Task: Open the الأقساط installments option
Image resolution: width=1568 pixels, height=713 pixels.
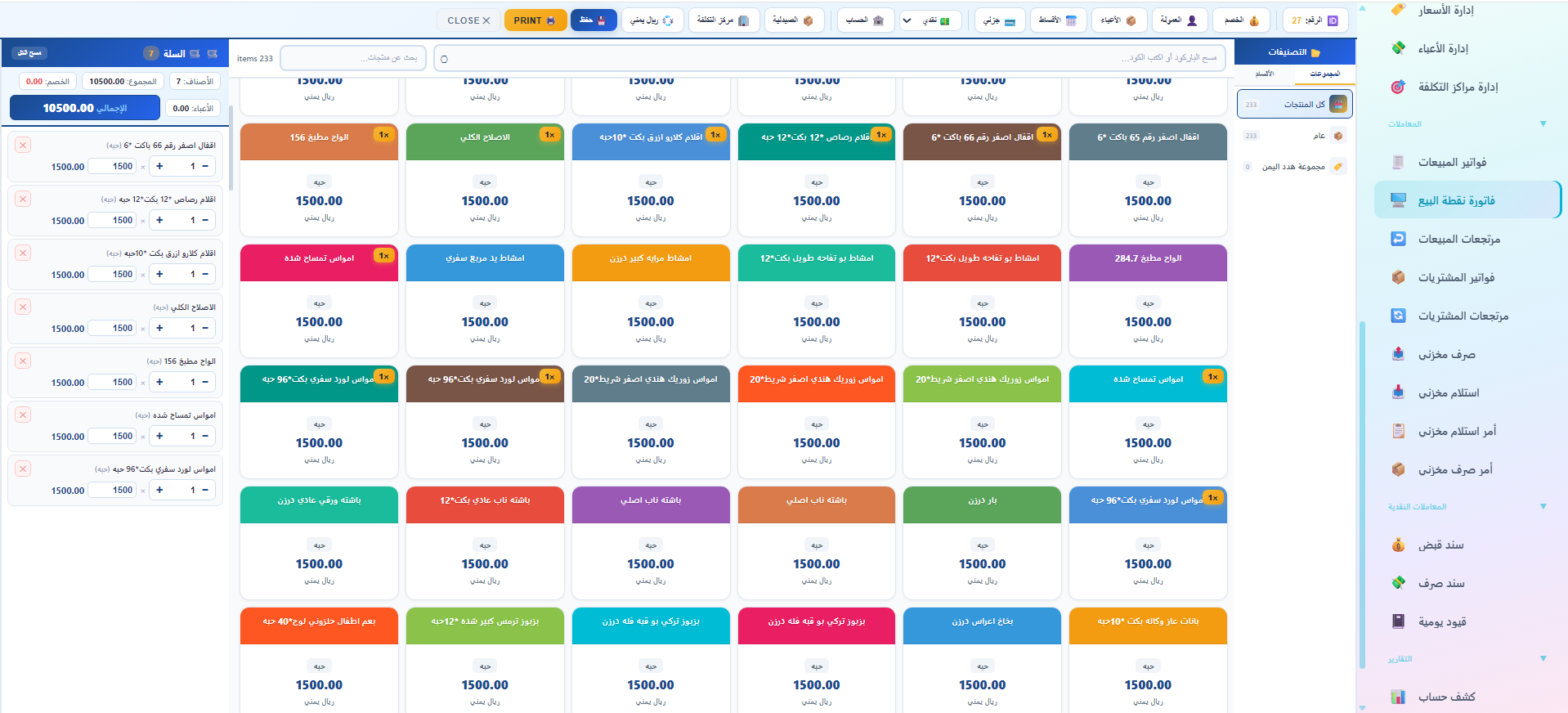Action: pos(1057,20)
